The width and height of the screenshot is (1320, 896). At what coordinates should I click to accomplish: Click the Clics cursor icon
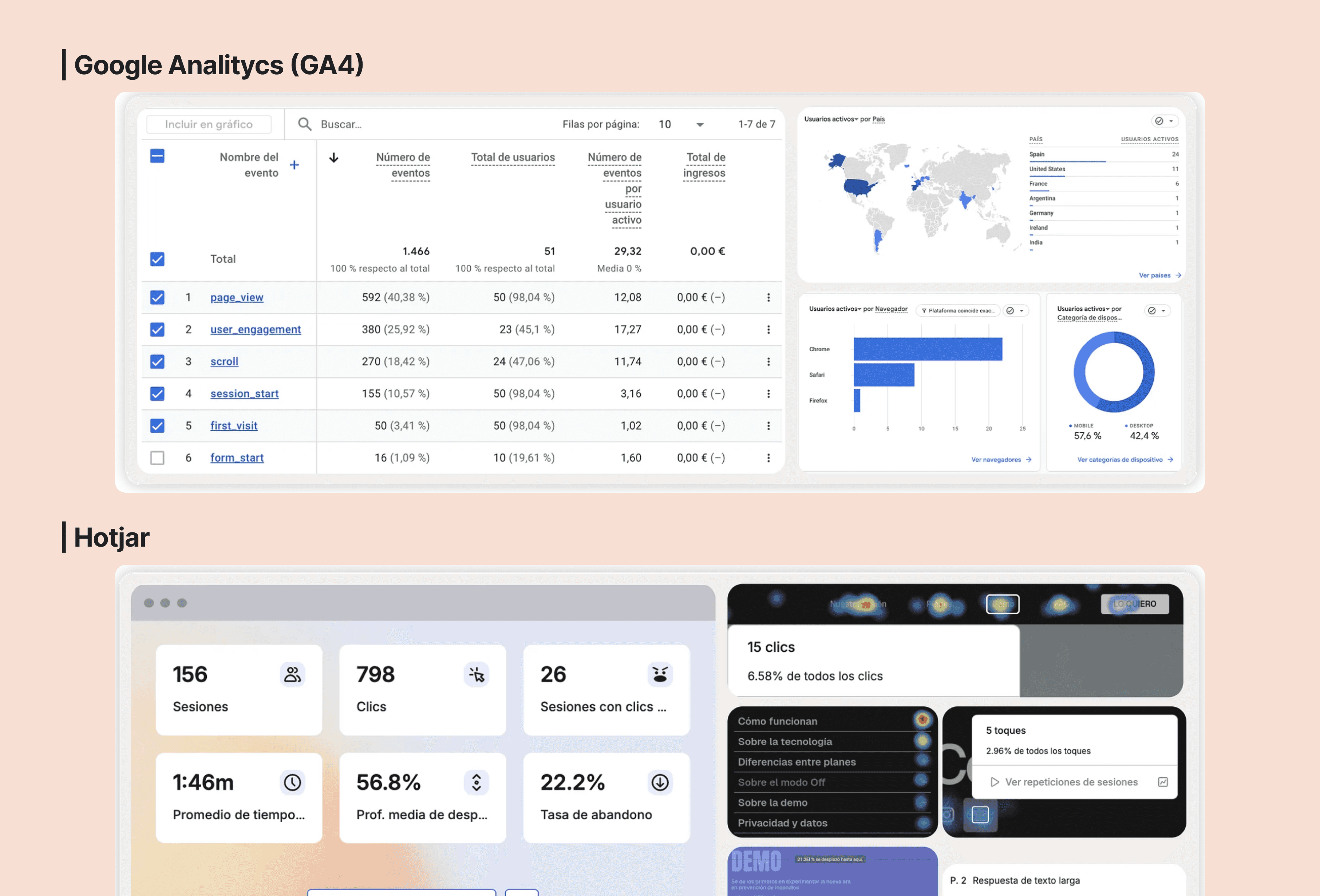(477, 675)
